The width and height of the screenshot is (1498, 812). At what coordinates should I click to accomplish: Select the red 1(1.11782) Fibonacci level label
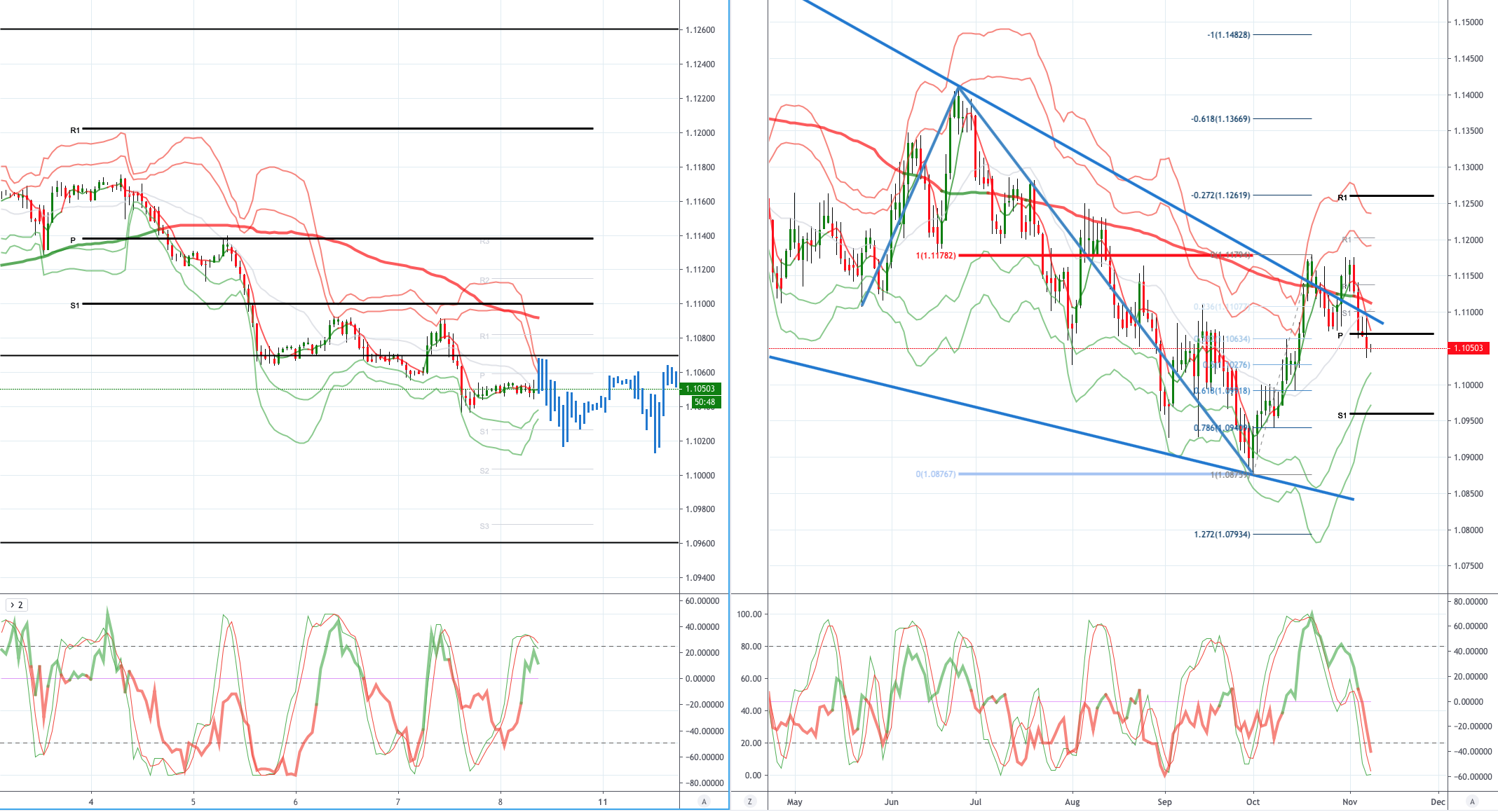pos(936,256)
